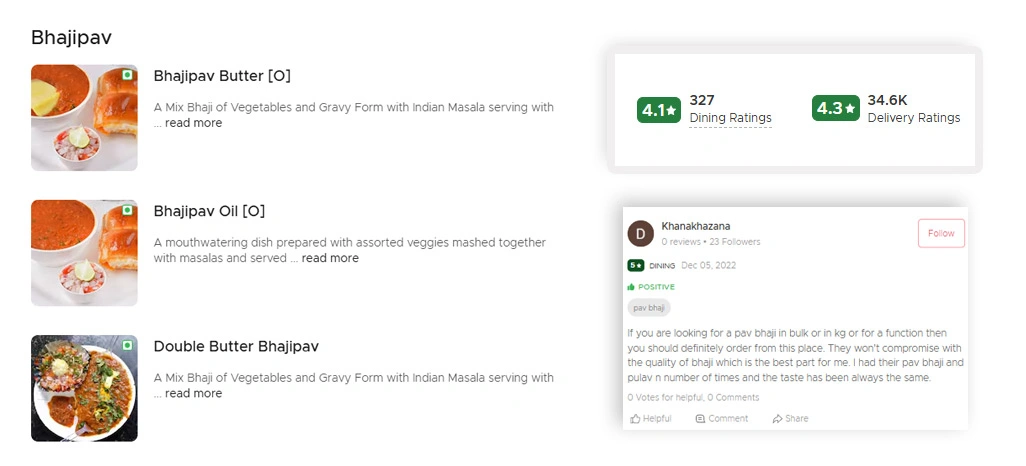Click the Comment speech bubble icon
Image resolution: width=1026 pixels, height=466 pixels.
point(700,419)
